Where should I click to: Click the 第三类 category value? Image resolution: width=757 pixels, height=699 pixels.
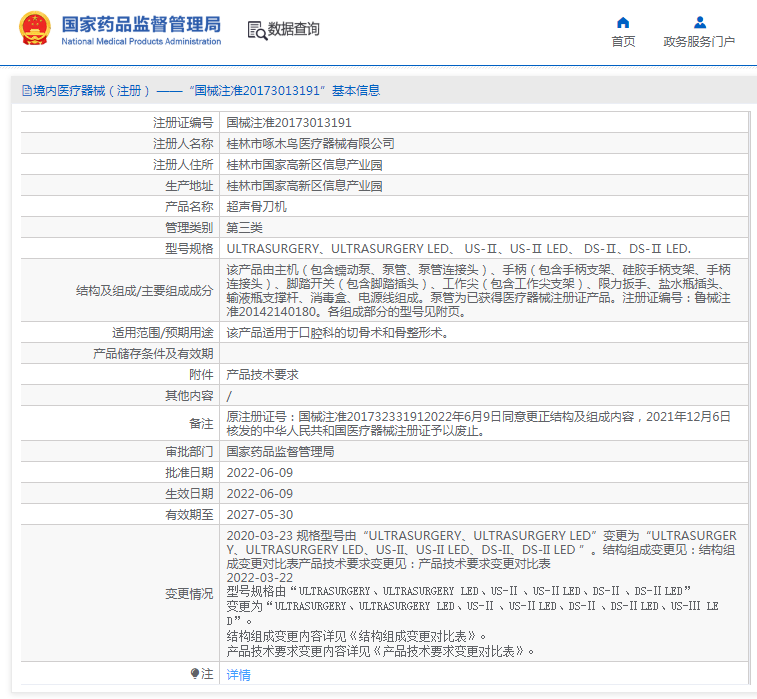coord(244,228)
